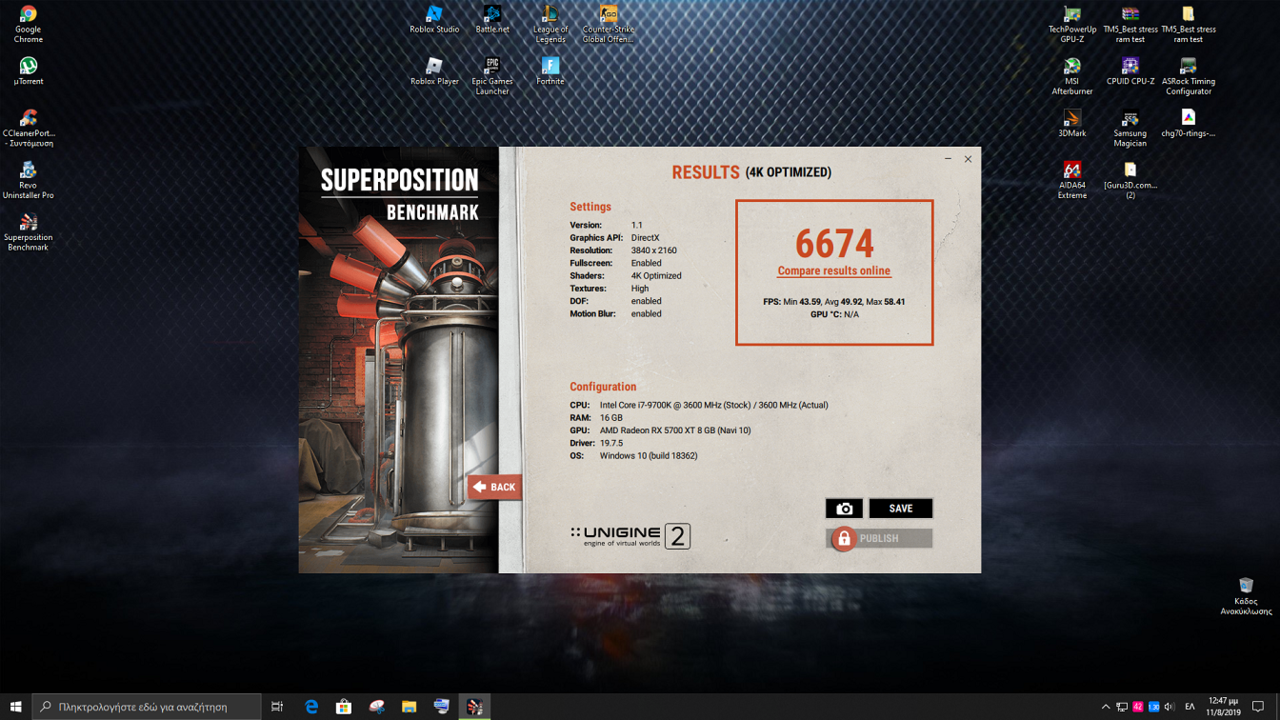The image size is (1280, 720).
Task: Open the CCleaner Portable shortcut
Action: [28, 128]
